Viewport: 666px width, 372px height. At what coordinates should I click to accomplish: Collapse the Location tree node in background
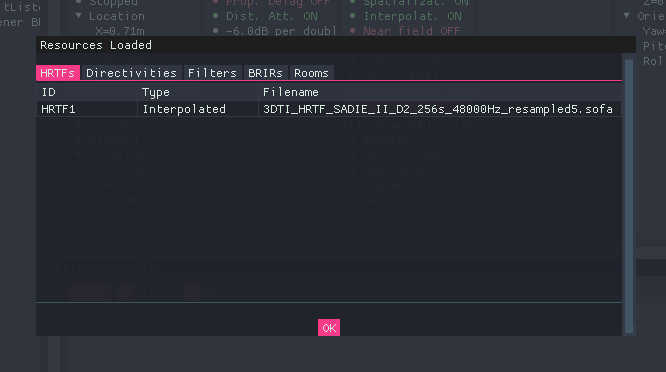pyautogui.click(x=79, y=16)
